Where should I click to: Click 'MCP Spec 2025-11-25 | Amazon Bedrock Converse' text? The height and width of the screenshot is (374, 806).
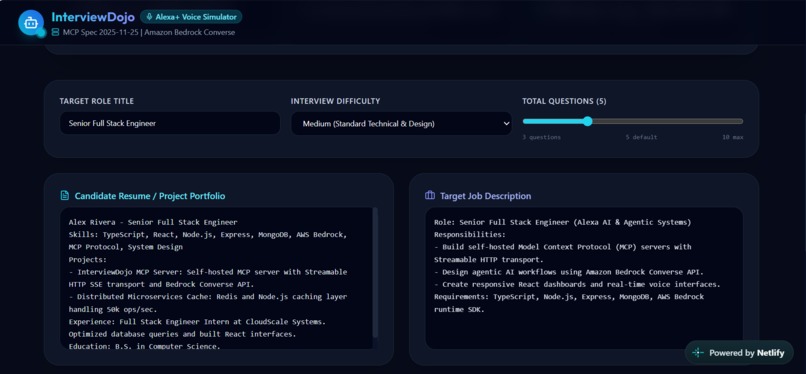click(149, 32)
